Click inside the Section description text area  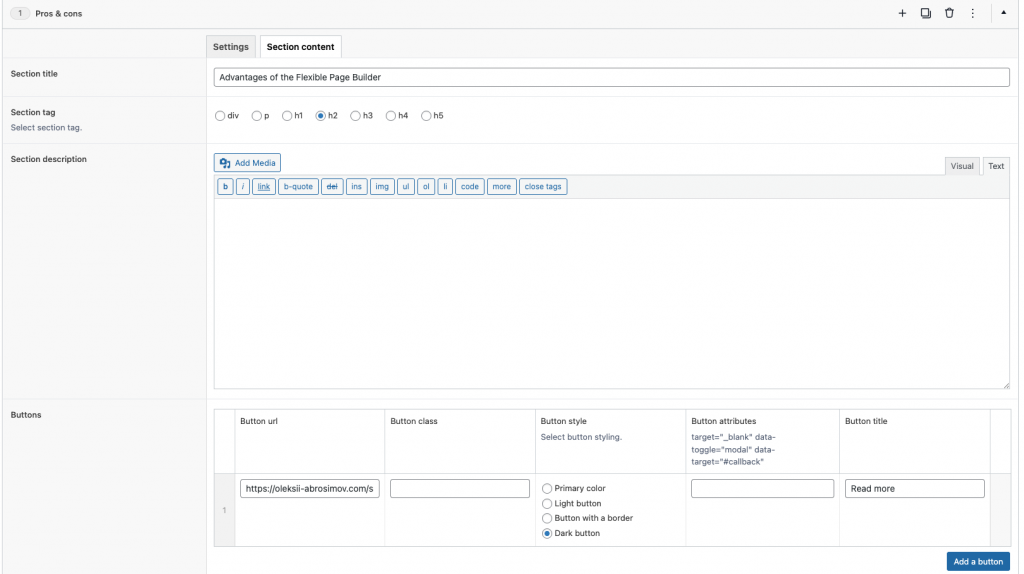click(611, 294)
